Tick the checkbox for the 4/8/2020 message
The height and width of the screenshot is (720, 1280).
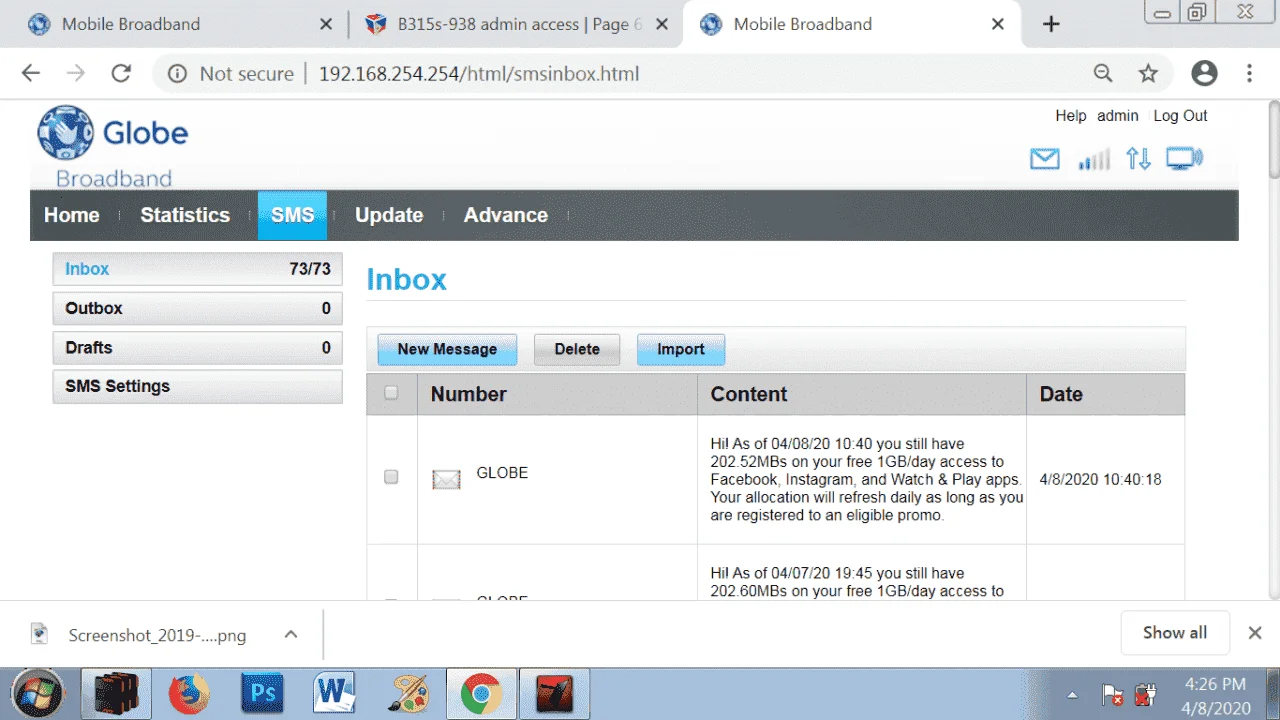coord(391,478)
